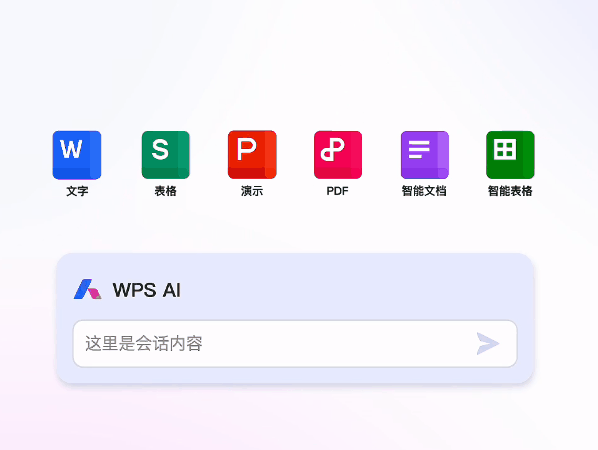
Task: Click the 智能文档 label text
Action: point(424,191)
